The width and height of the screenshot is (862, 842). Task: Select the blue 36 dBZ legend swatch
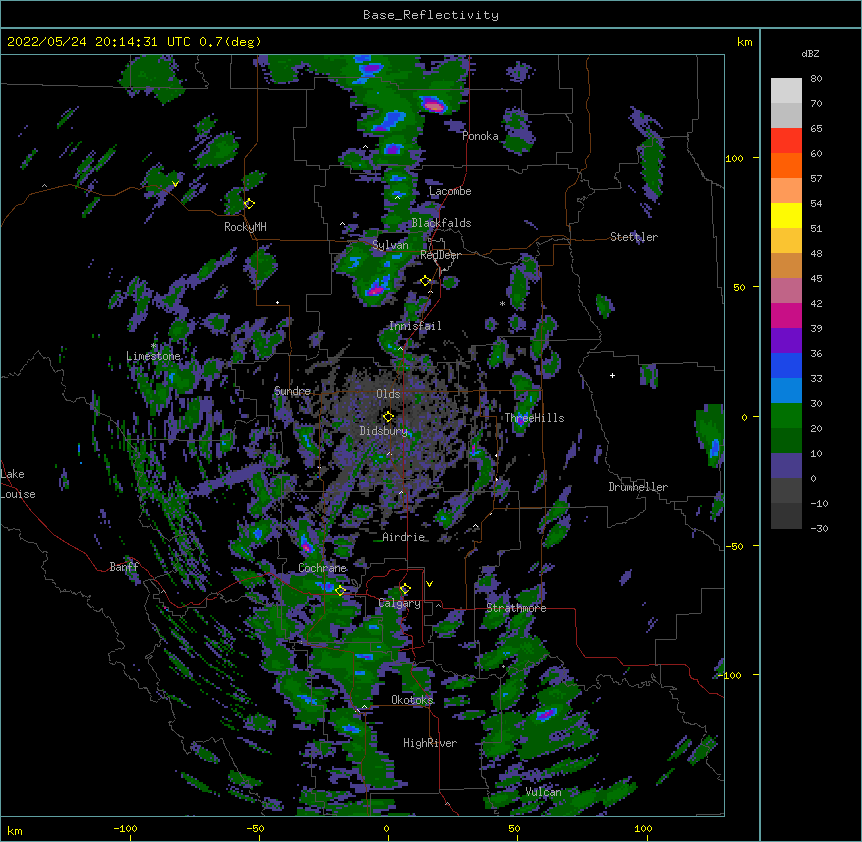point(786,365)
